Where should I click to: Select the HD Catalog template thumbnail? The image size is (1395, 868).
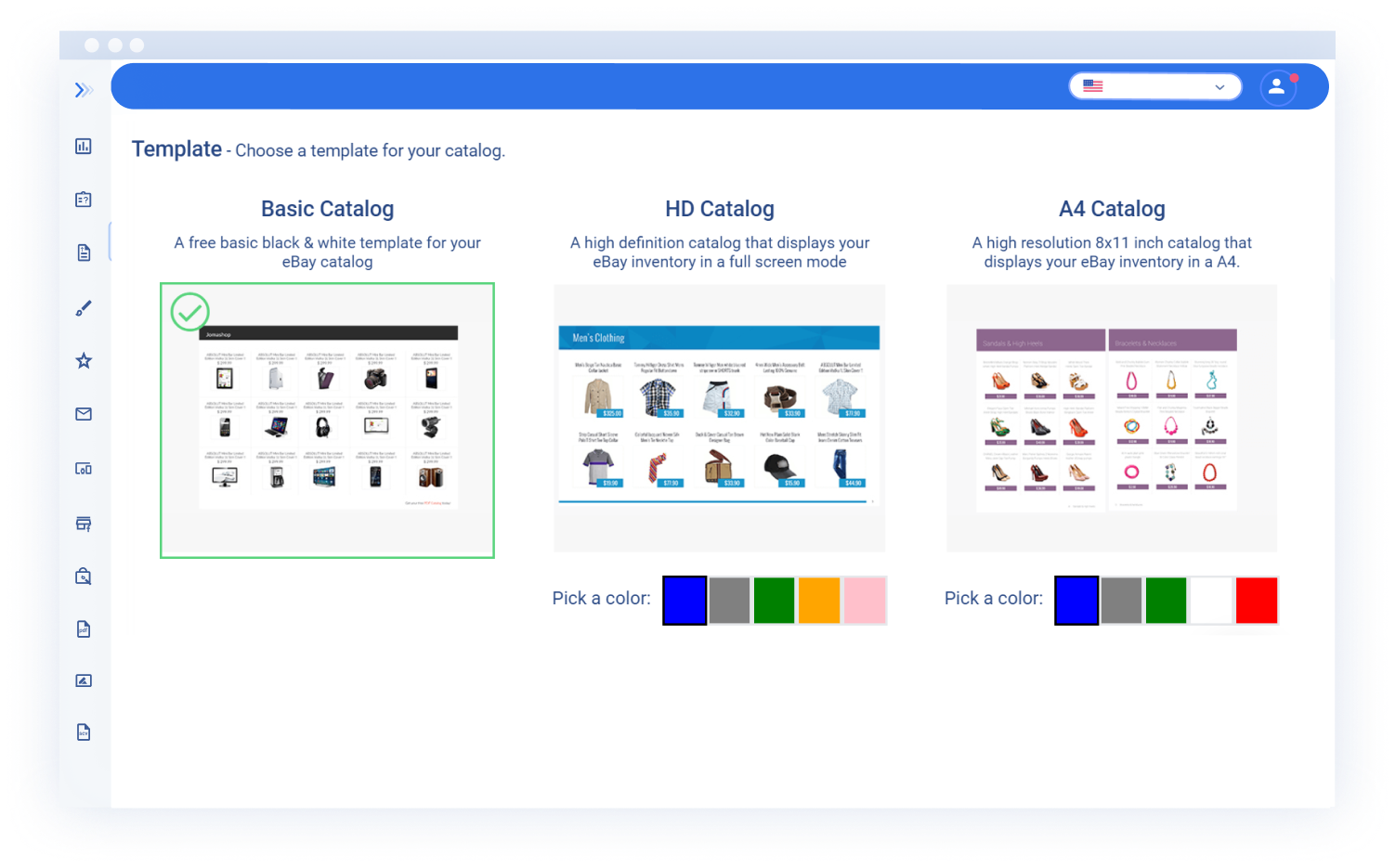(x=720, y=419)
